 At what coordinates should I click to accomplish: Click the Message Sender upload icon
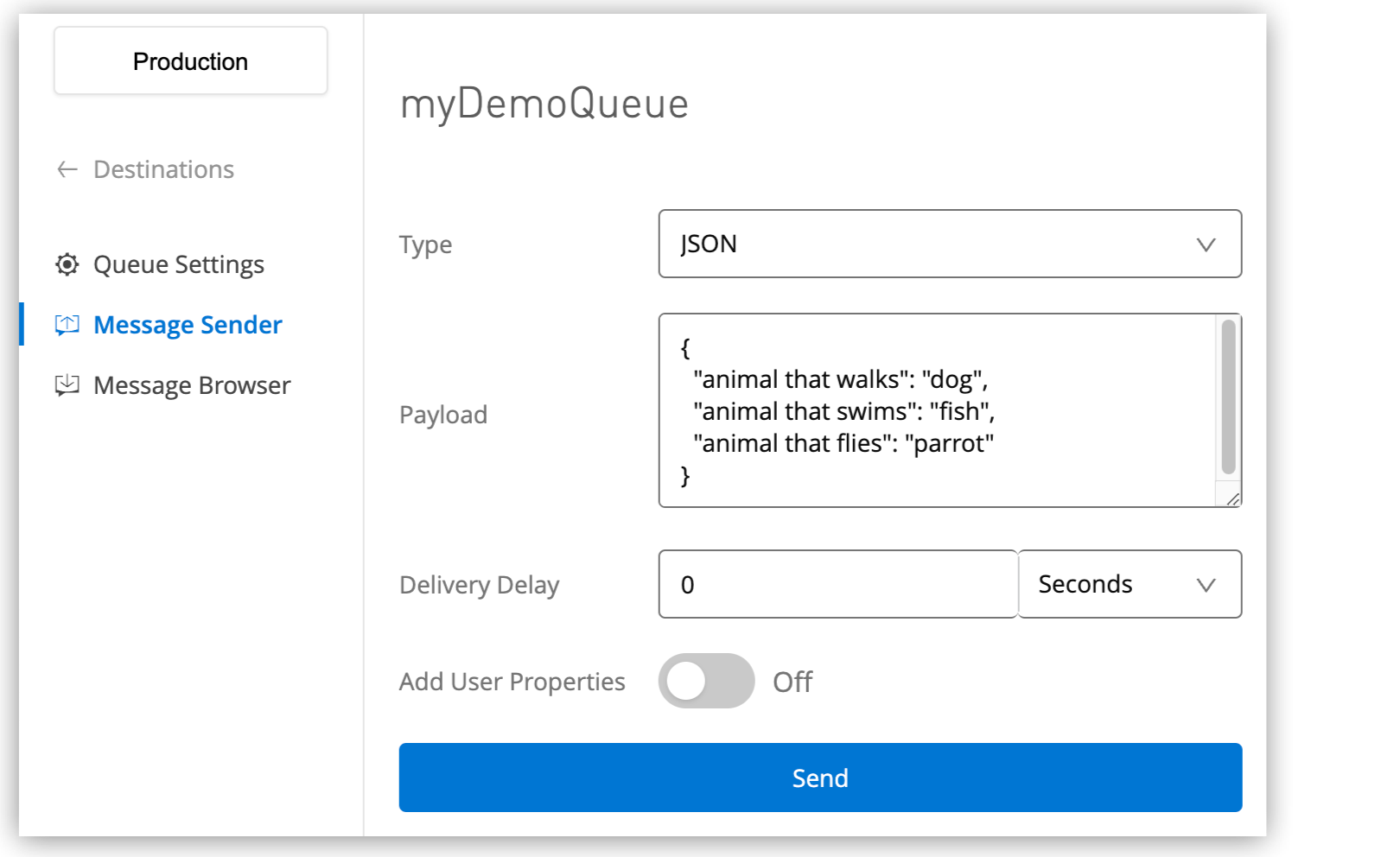point(67,325)
